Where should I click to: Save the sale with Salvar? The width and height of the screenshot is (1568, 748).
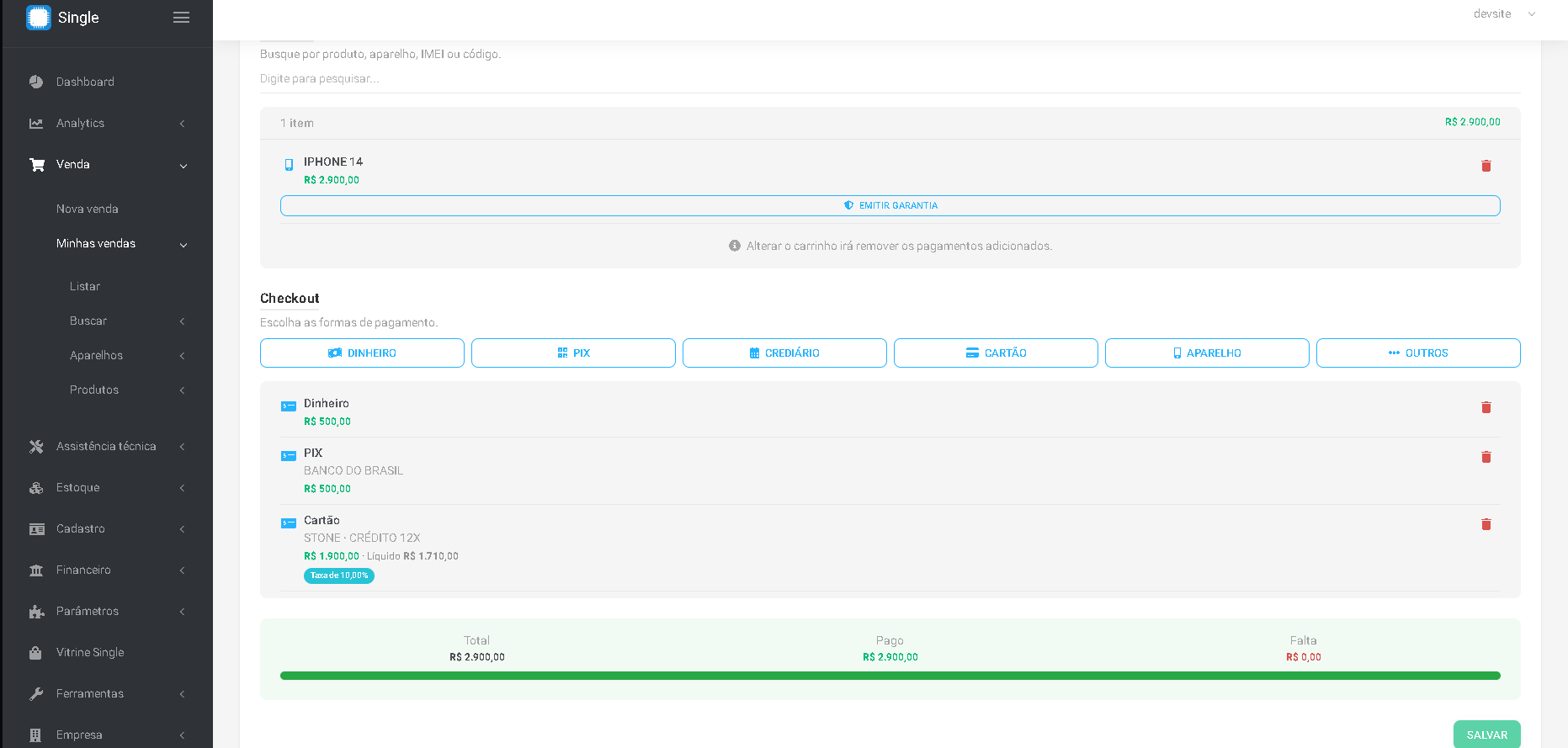click(1486, 735)
